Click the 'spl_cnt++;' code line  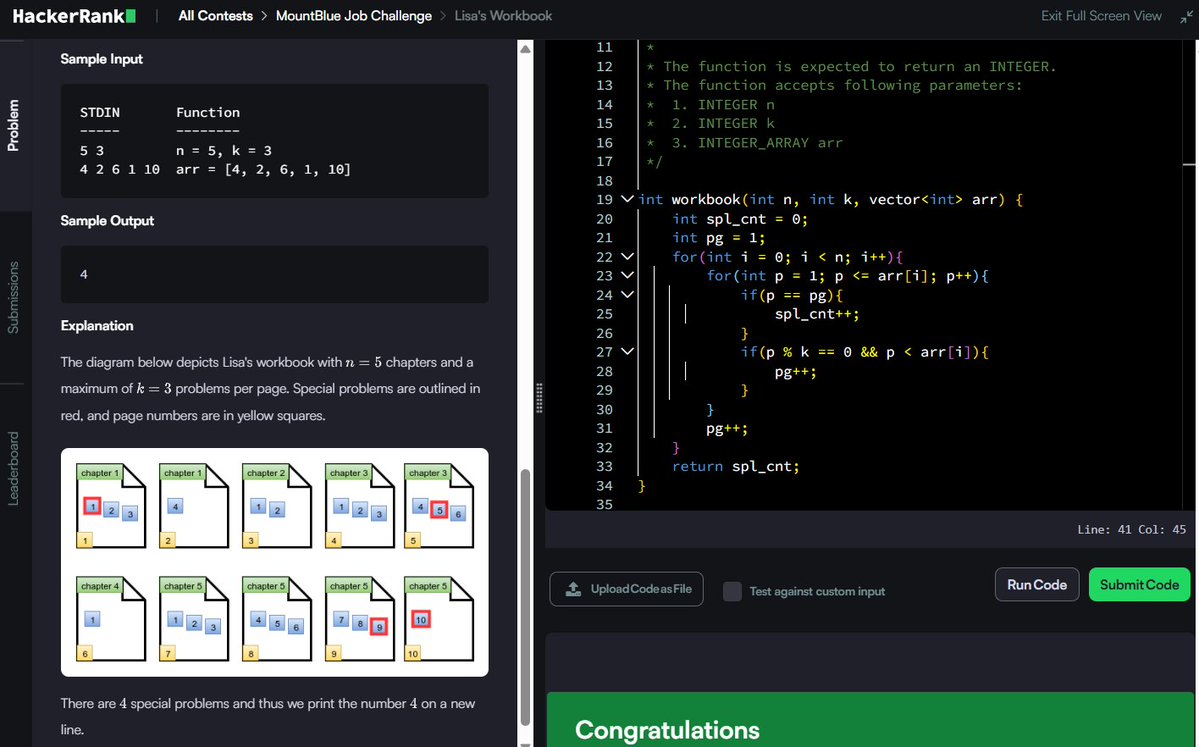(x=817, y=314)
